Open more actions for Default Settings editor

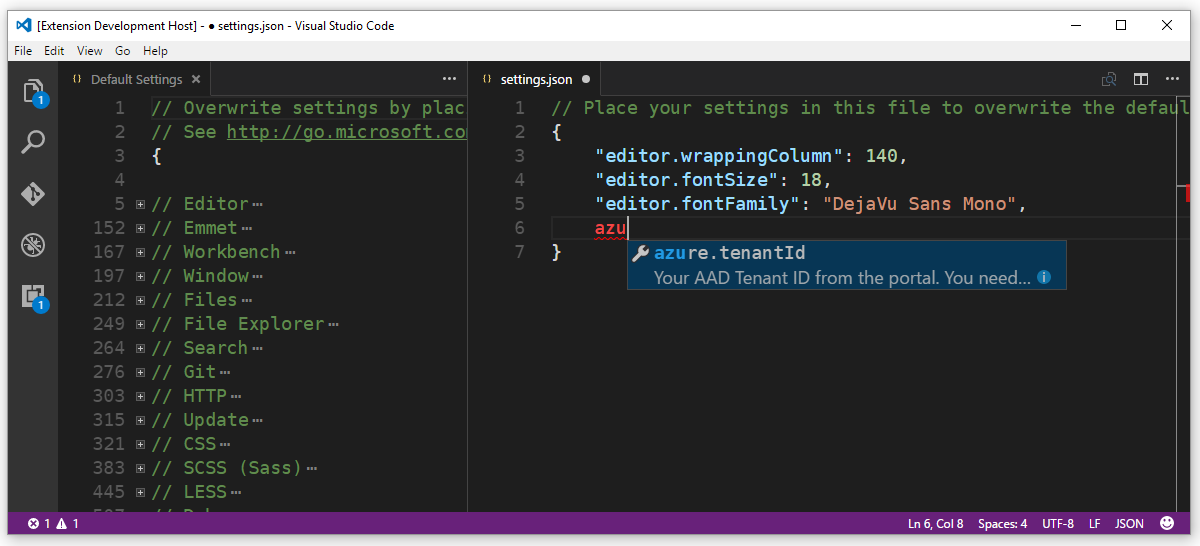[449, 79]
